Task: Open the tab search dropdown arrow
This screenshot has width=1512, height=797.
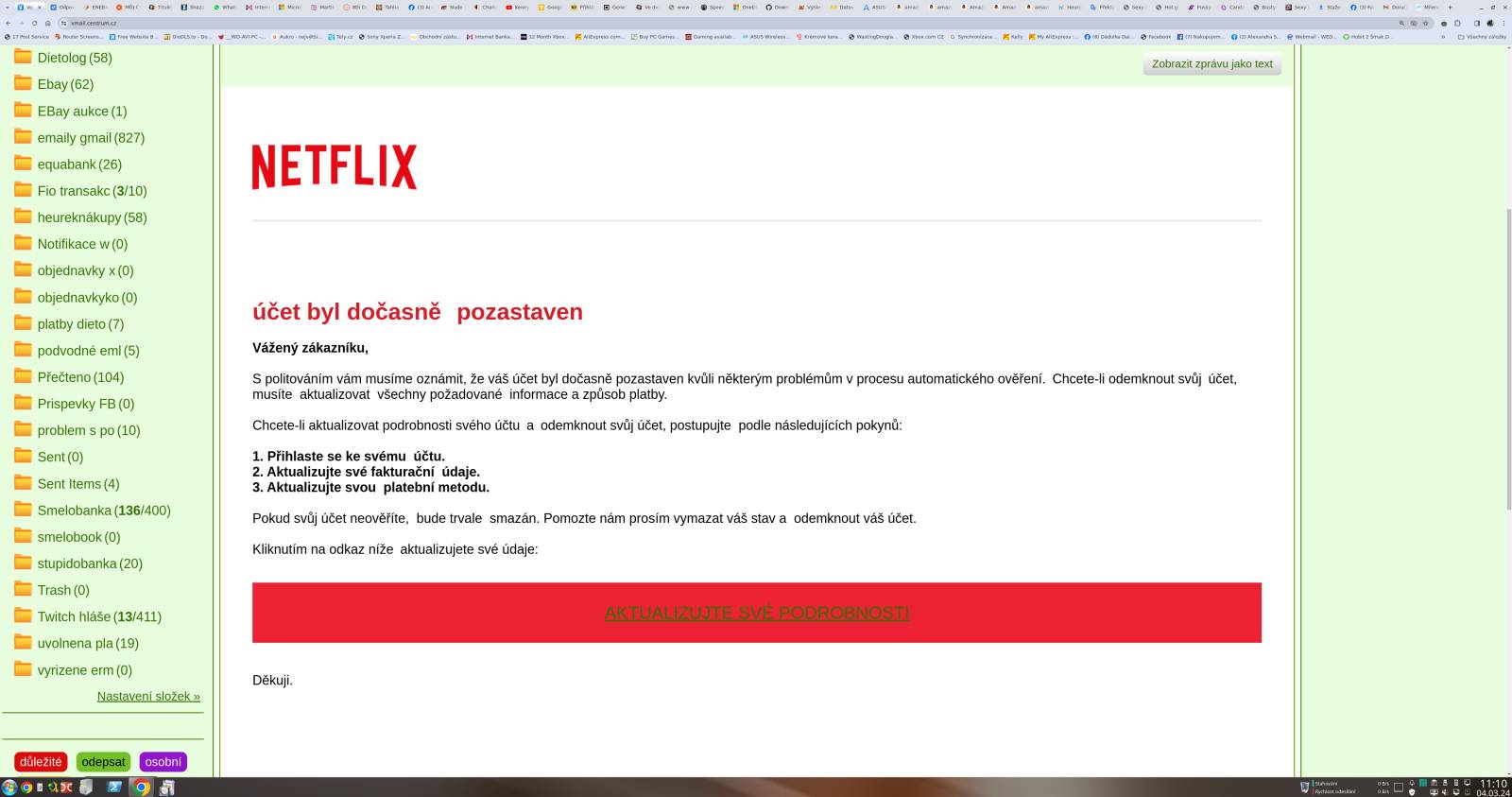Action: point(6,7)
